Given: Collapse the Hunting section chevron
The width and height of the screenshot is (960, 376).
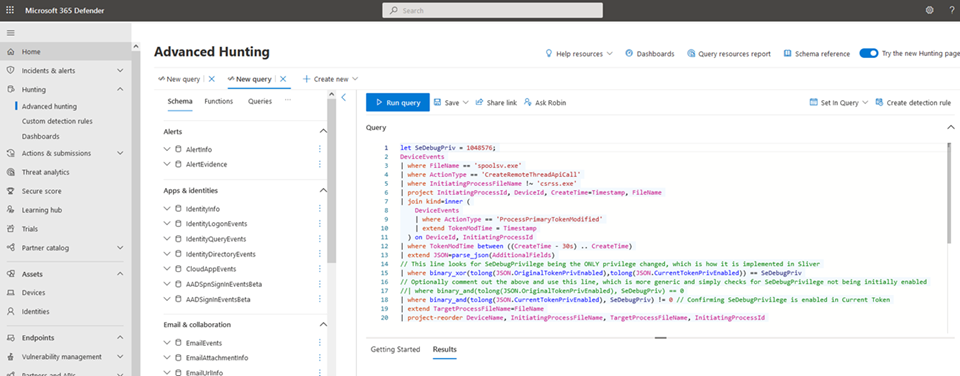Looking at the screenshot, I should (120, 89).
